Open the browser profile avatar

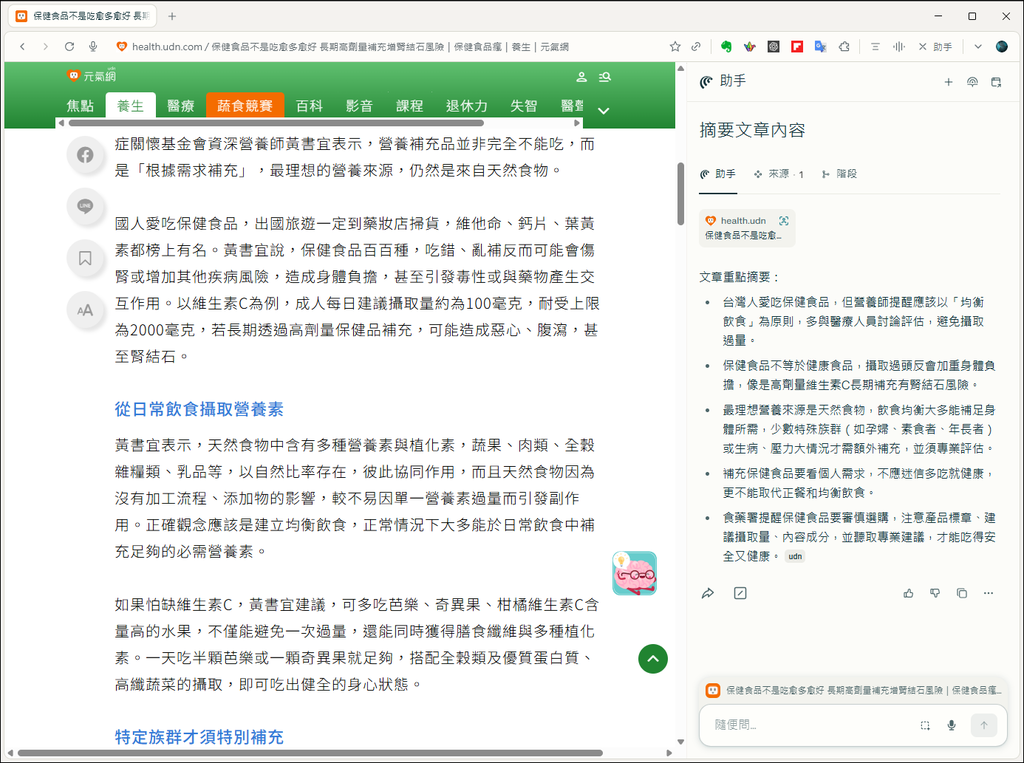1002,46
